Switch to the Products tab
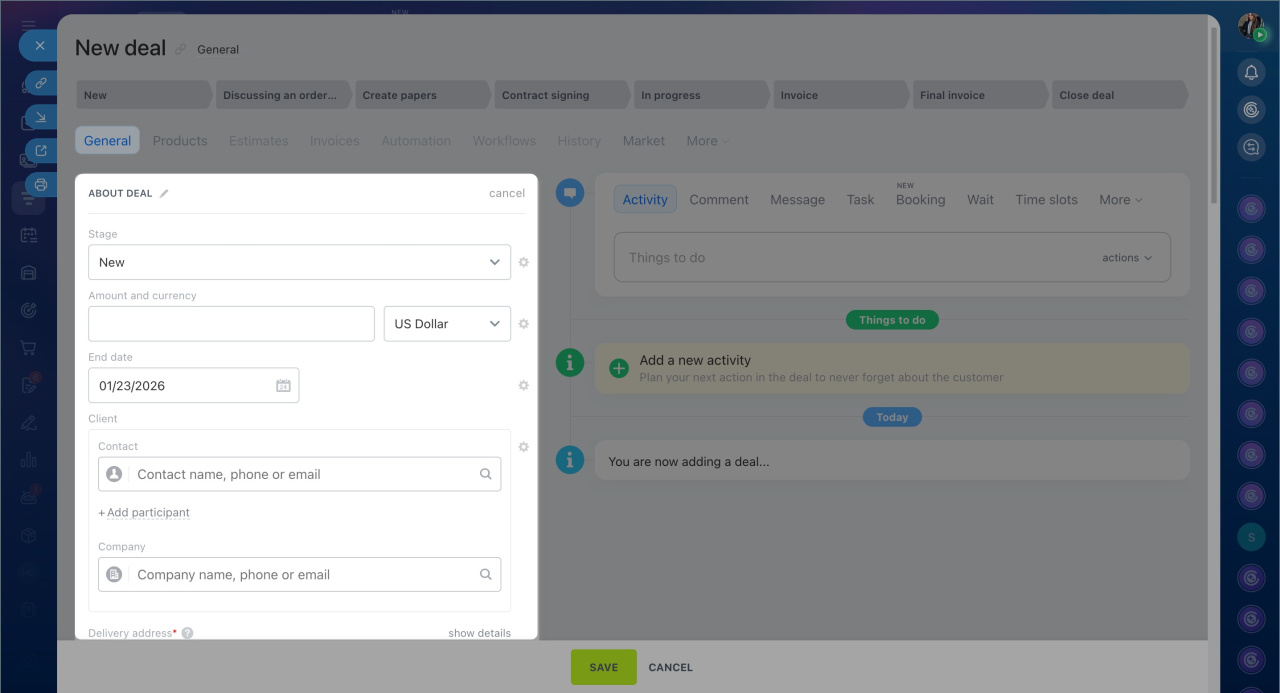This screenshot has width=1280, height=693. coord(180,141)
